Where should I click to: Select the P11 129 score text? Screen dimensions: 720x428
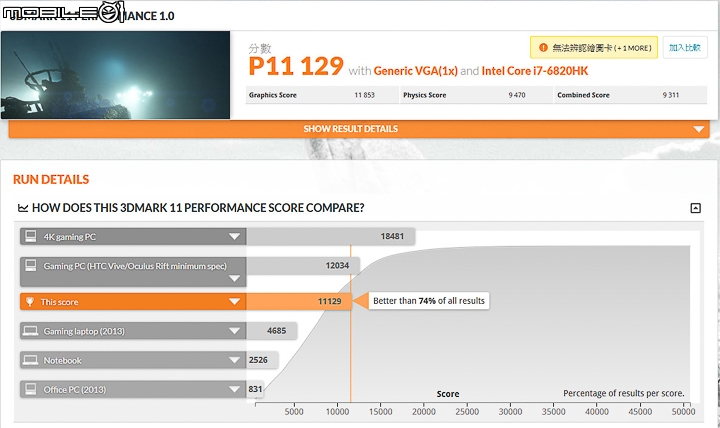click(x=296, y=66)
